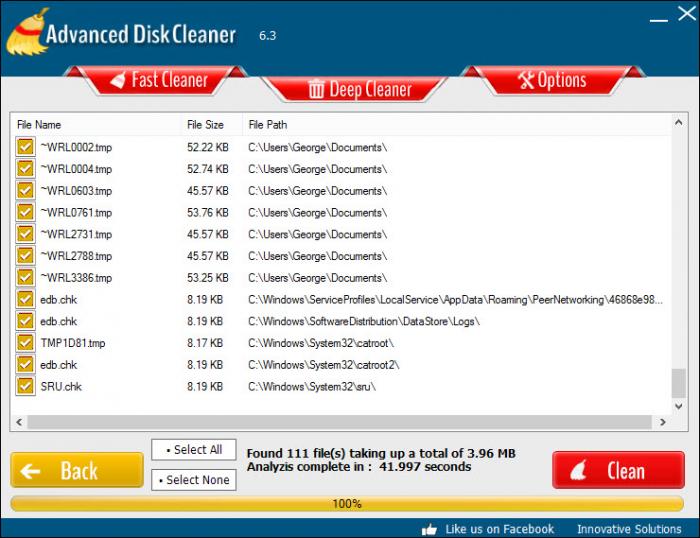Uncheck edb.chk in catroot2 folder
Image resolution: width=700 pixels, height=538 pixels.
25,364
